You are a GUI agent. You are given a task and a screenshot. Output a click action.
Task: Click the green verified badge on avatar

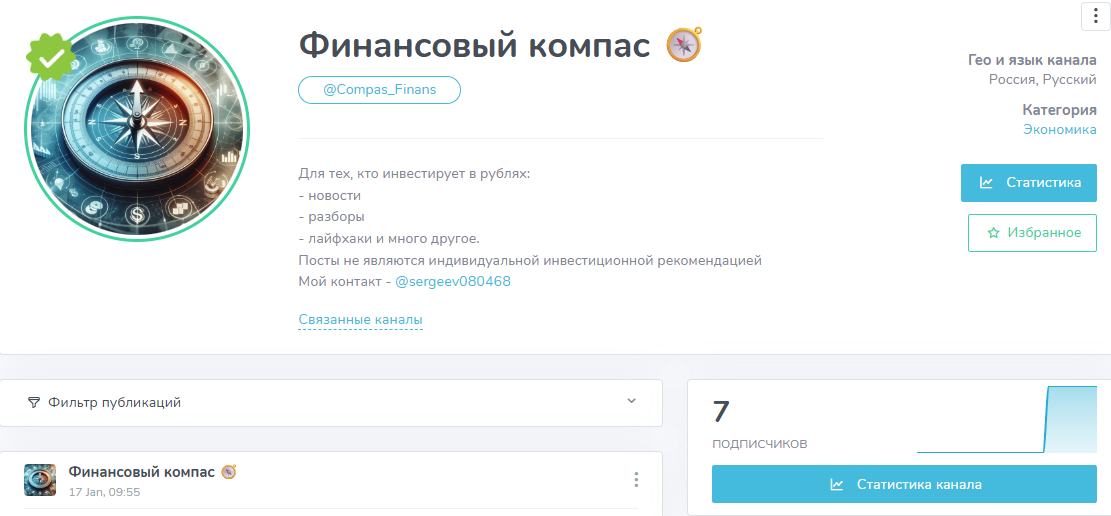pyautogui.click(x=50, y=58)
